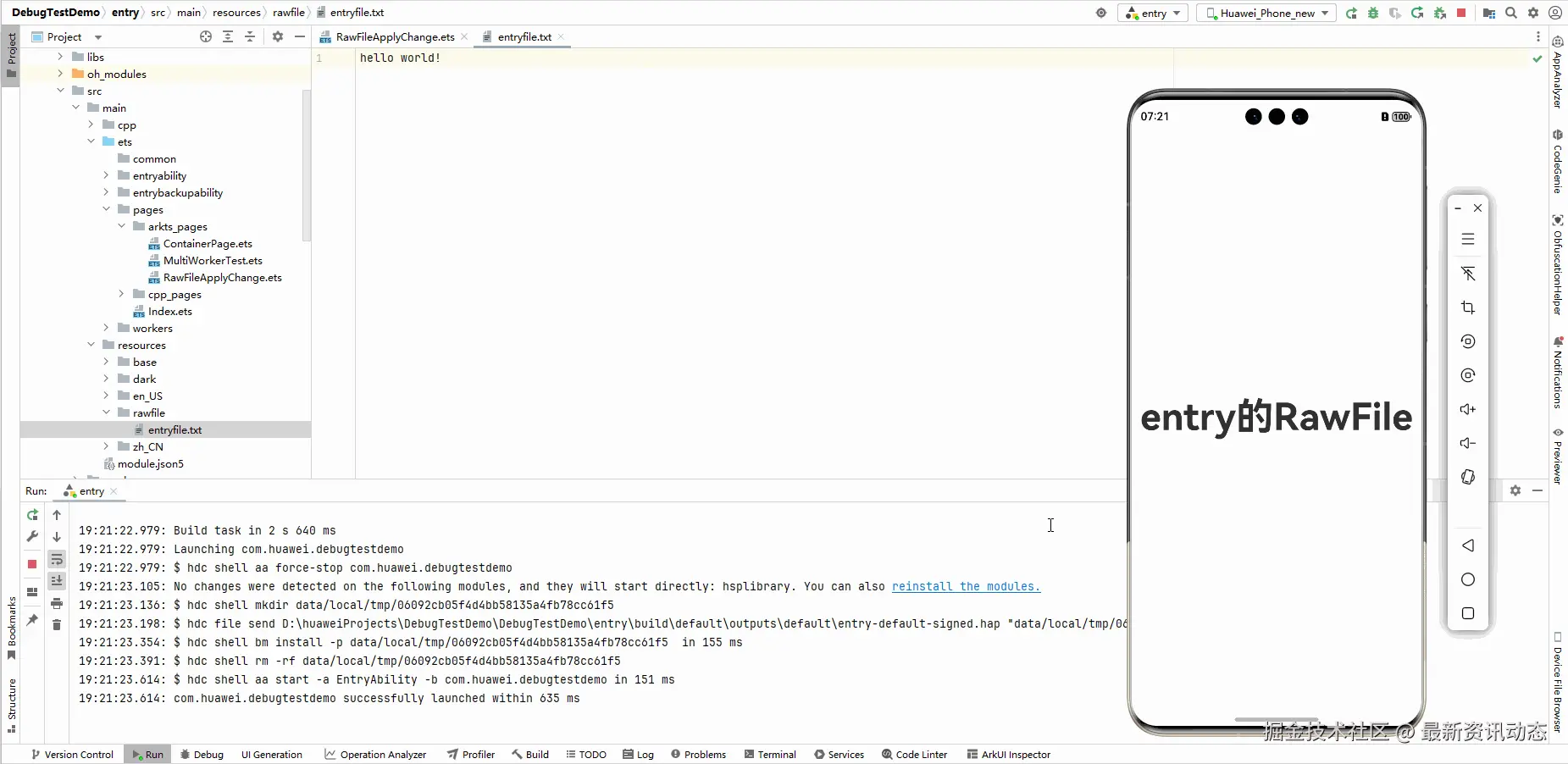Lower the emulator volume

click(1468, 443)
